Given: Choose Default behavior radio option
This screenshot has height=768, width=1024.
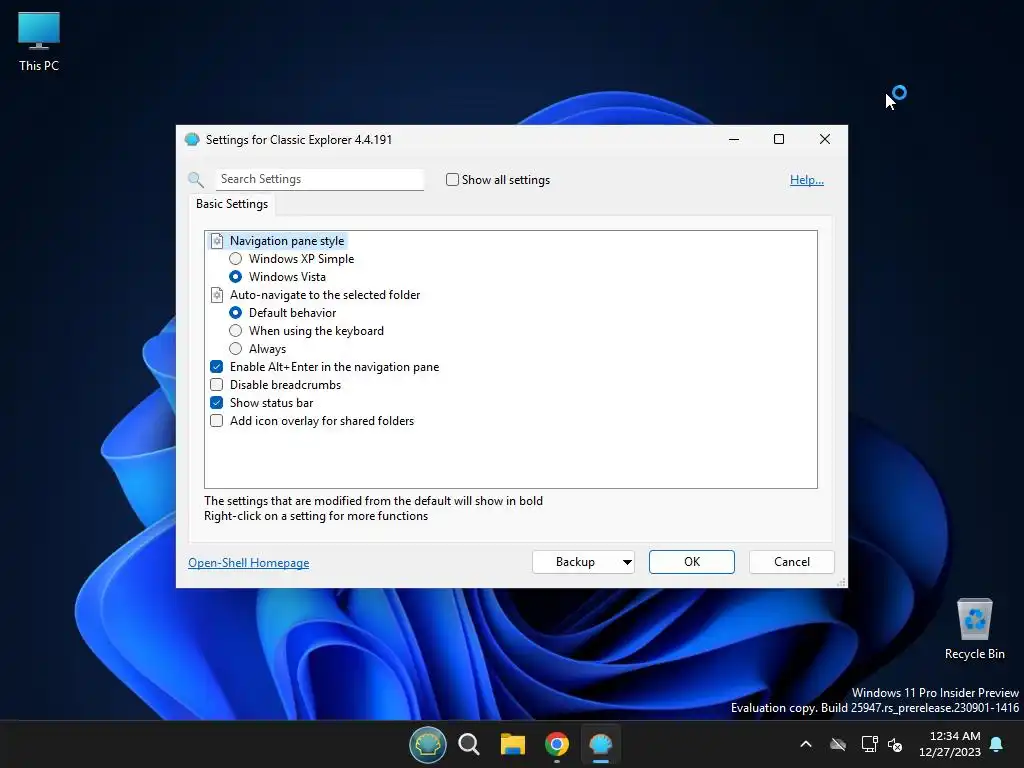Looking at the screenshot, I should coord(236,313).
